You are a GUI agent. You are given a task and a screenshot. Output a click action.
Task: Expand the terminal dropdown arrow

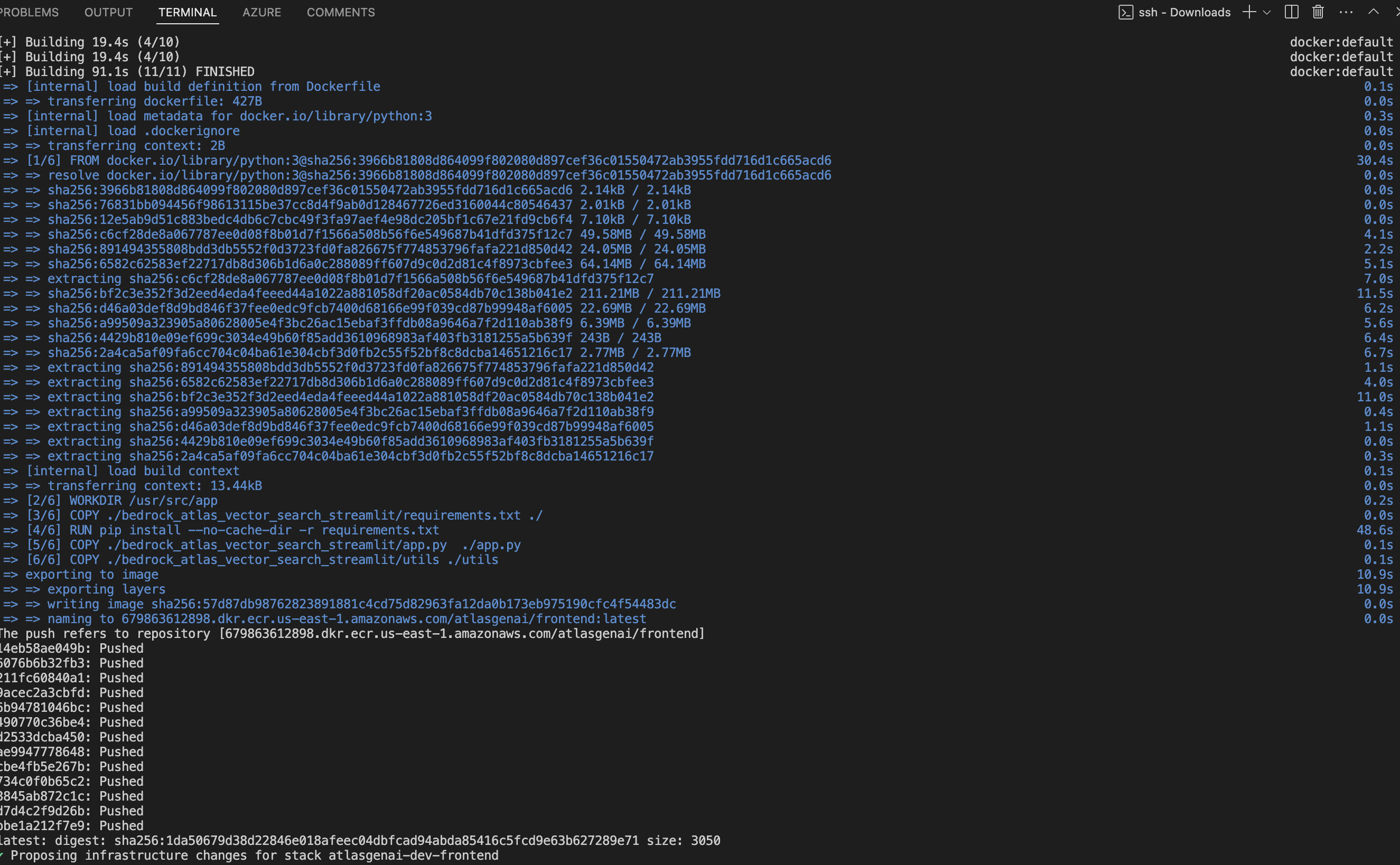click(x=1266, y=12)
